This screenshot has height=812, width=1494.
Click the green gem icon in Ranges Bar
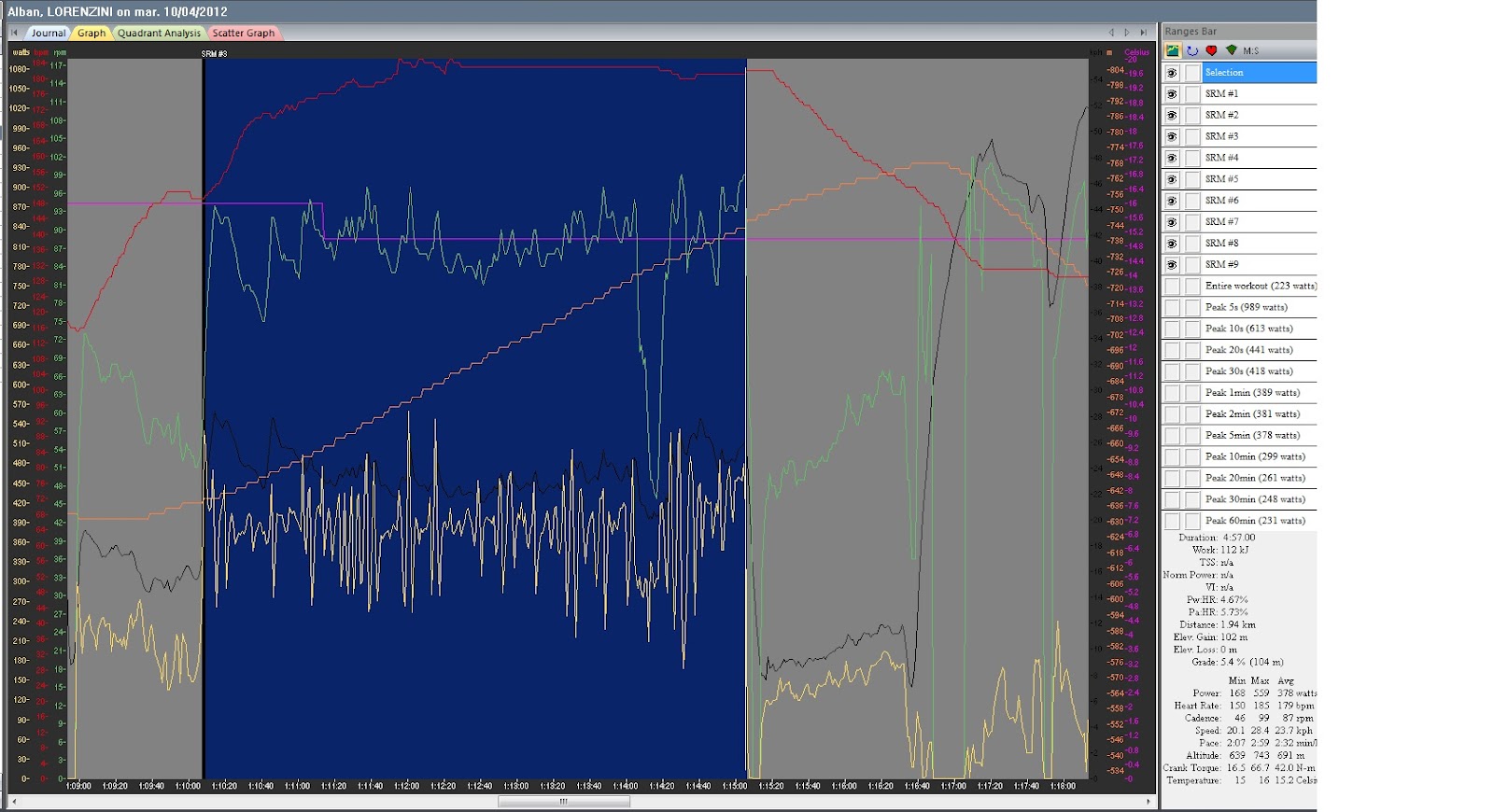(1231, 50)
